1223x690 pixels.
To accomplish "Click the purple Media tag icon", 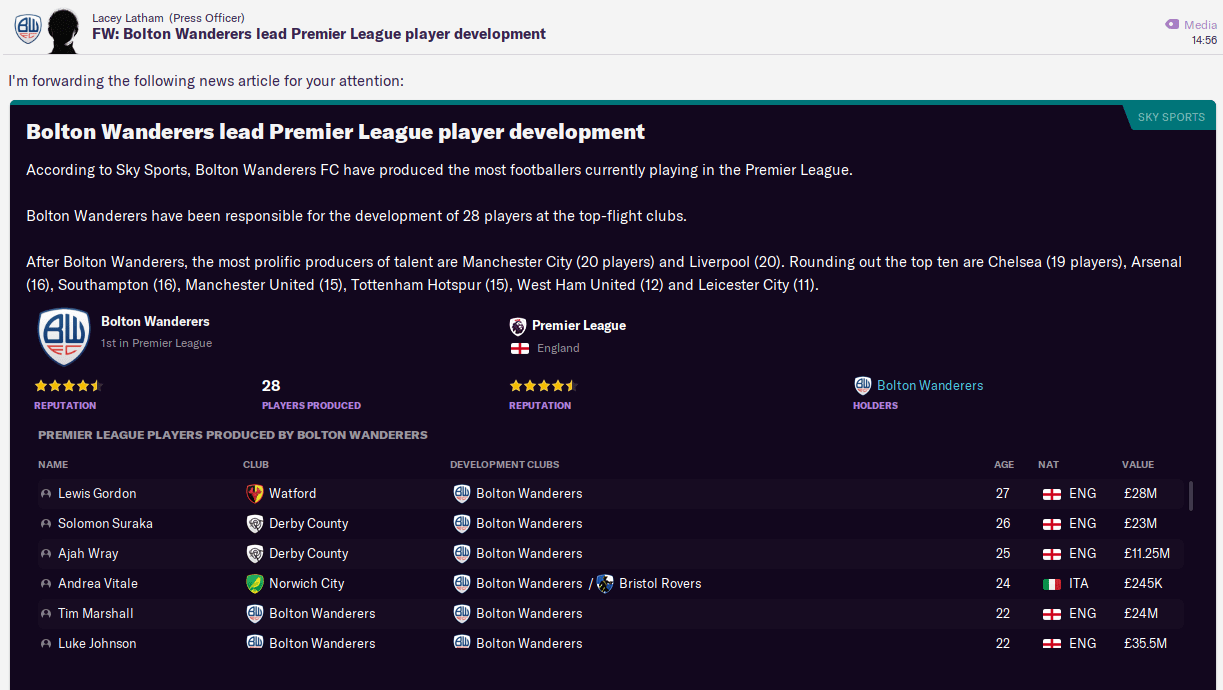I will coord(1172,24).
